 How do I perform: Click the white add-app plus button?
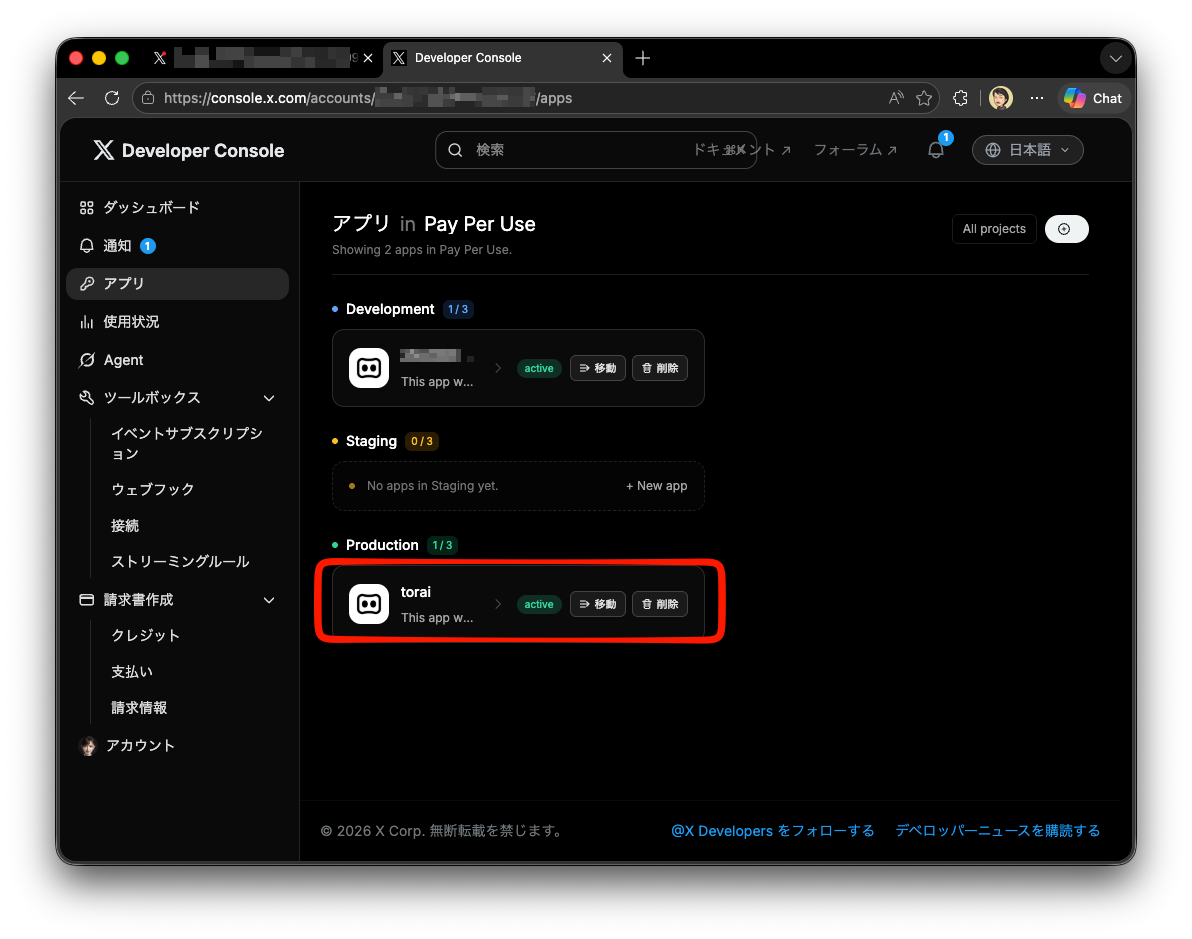click(1066, 229)
